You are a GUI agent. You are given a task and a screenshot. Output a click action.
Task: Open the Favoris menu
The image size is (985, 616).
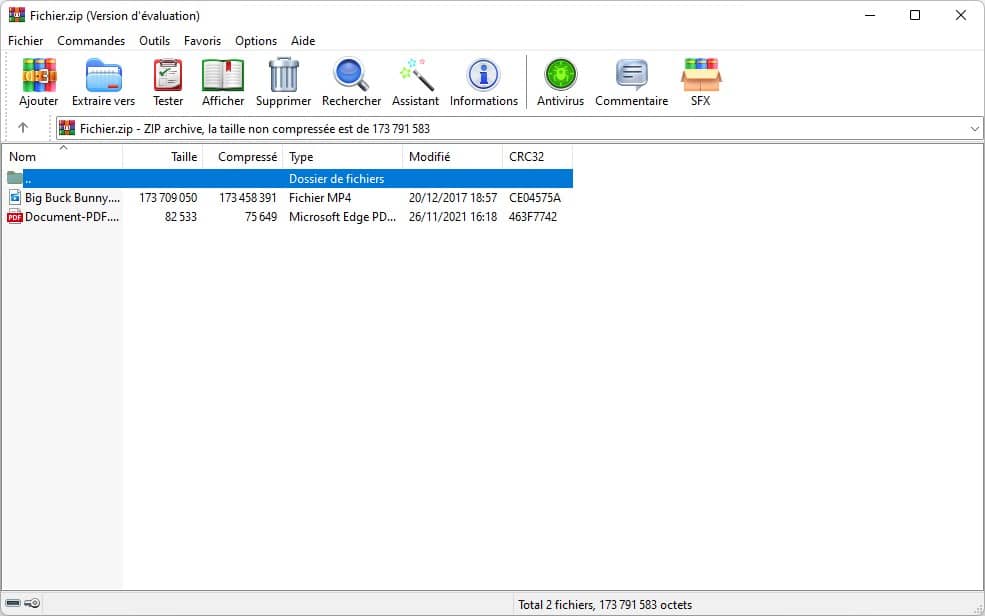click(202, 41)
